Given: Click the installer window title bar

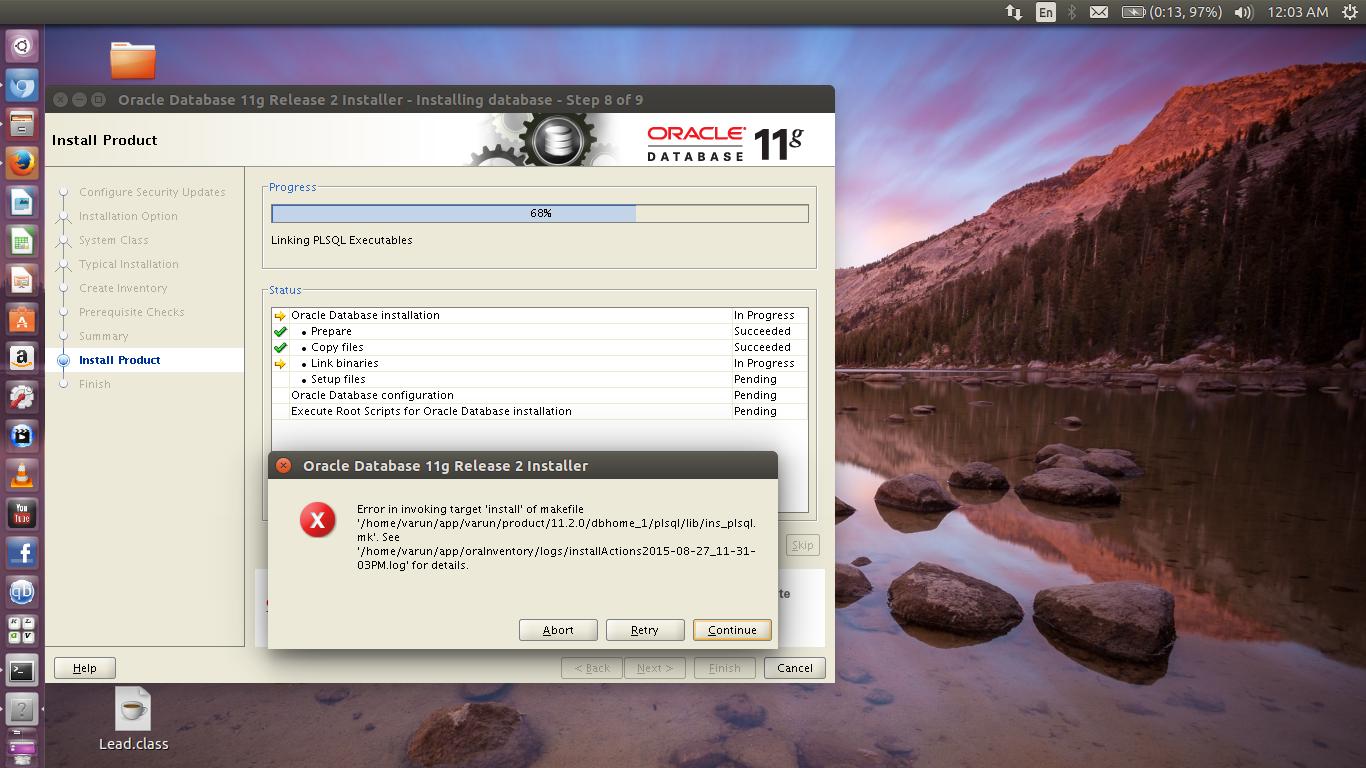Looking at the screenshot, I should [440, 100].
